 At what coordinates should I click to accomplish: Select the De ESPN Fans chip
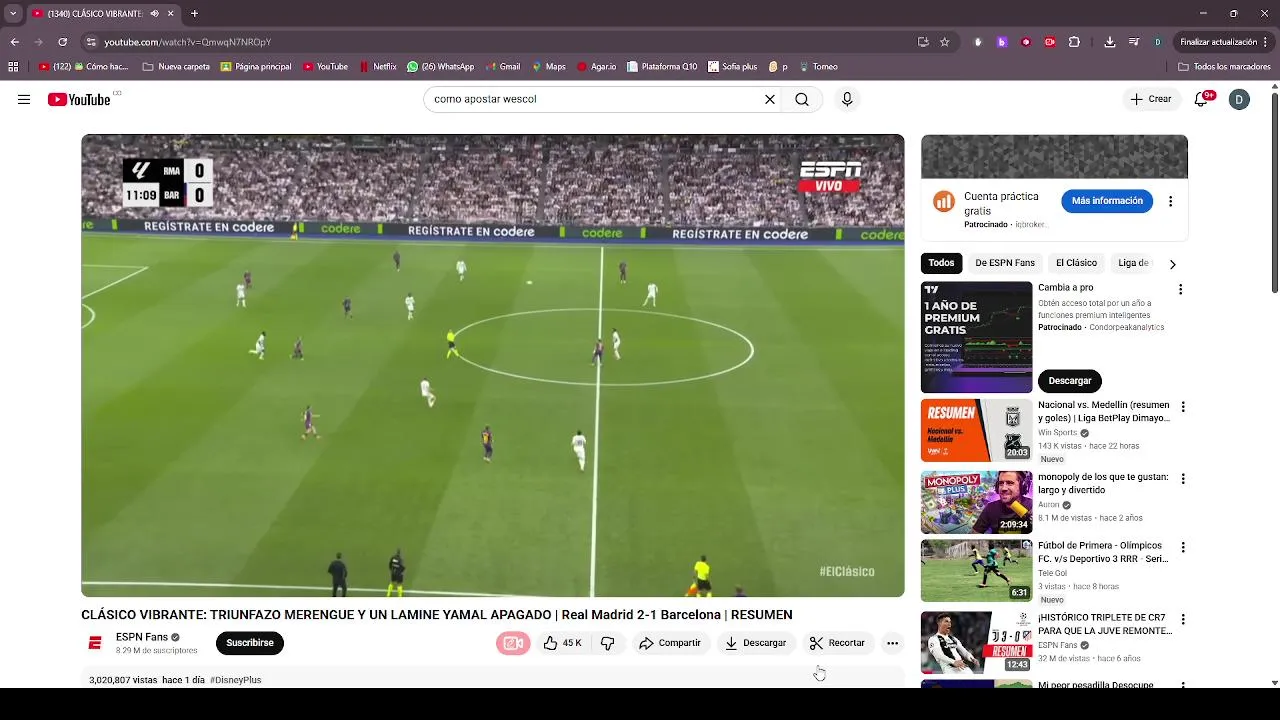coord(1005,263)
